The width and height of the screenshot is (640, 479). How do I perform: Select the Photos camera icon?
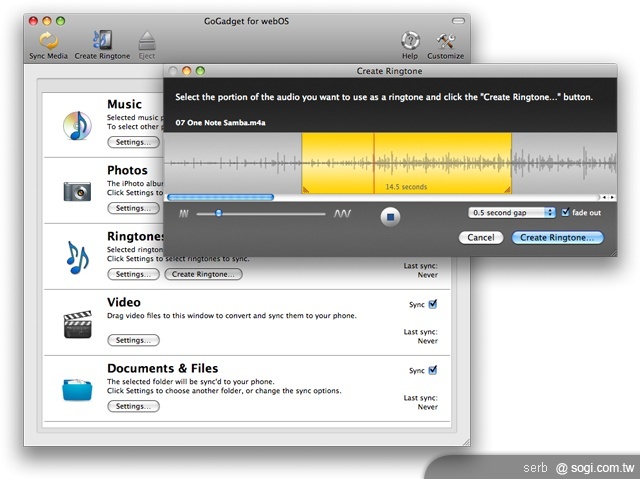[77, 190]
